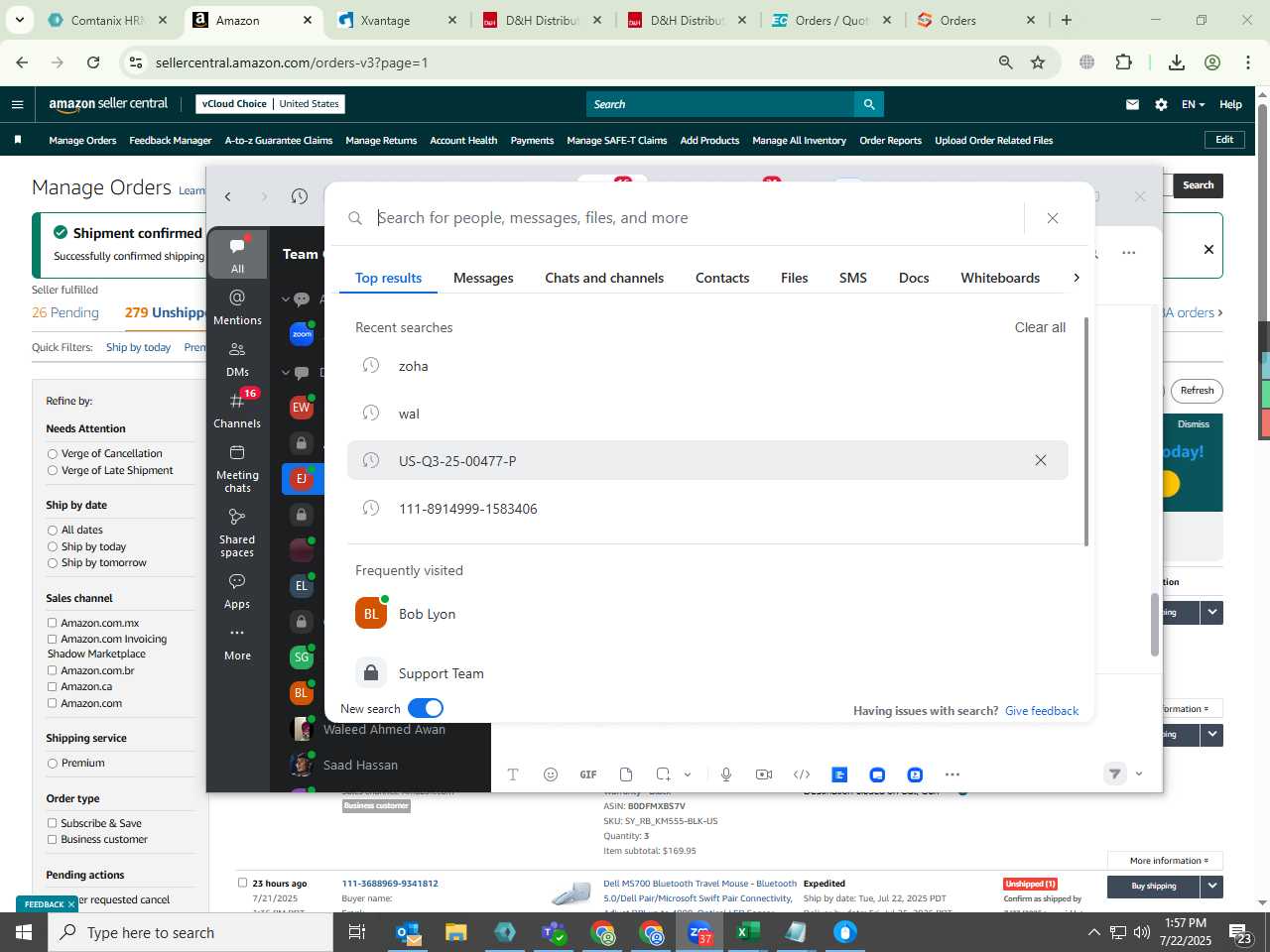Open Shared spaces in Zoom sidebar
This screenshot has width=1270, height=952.
point(237,533)
